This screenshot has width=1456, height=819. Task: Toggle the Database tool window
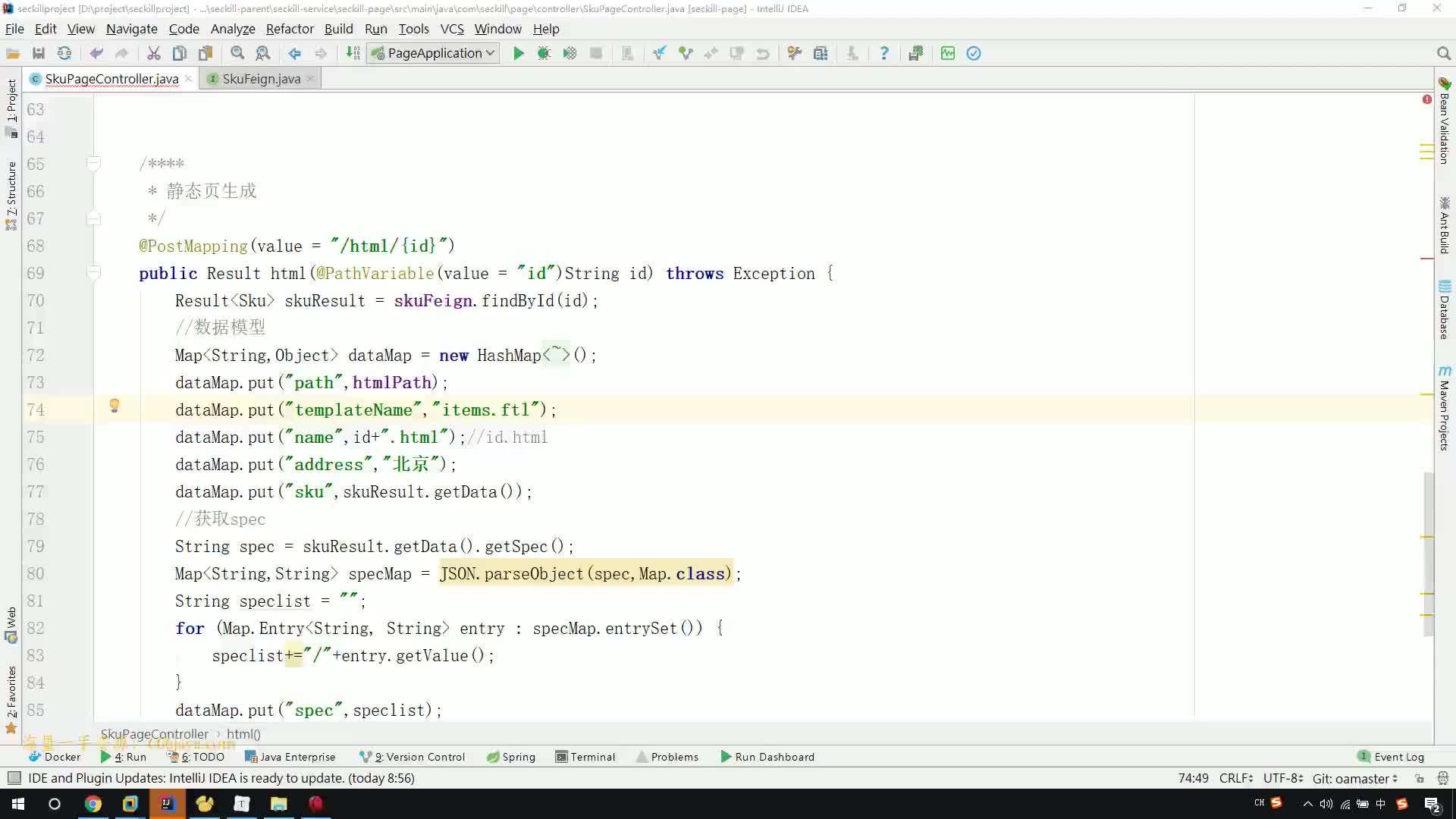(x=1445, y=309)
